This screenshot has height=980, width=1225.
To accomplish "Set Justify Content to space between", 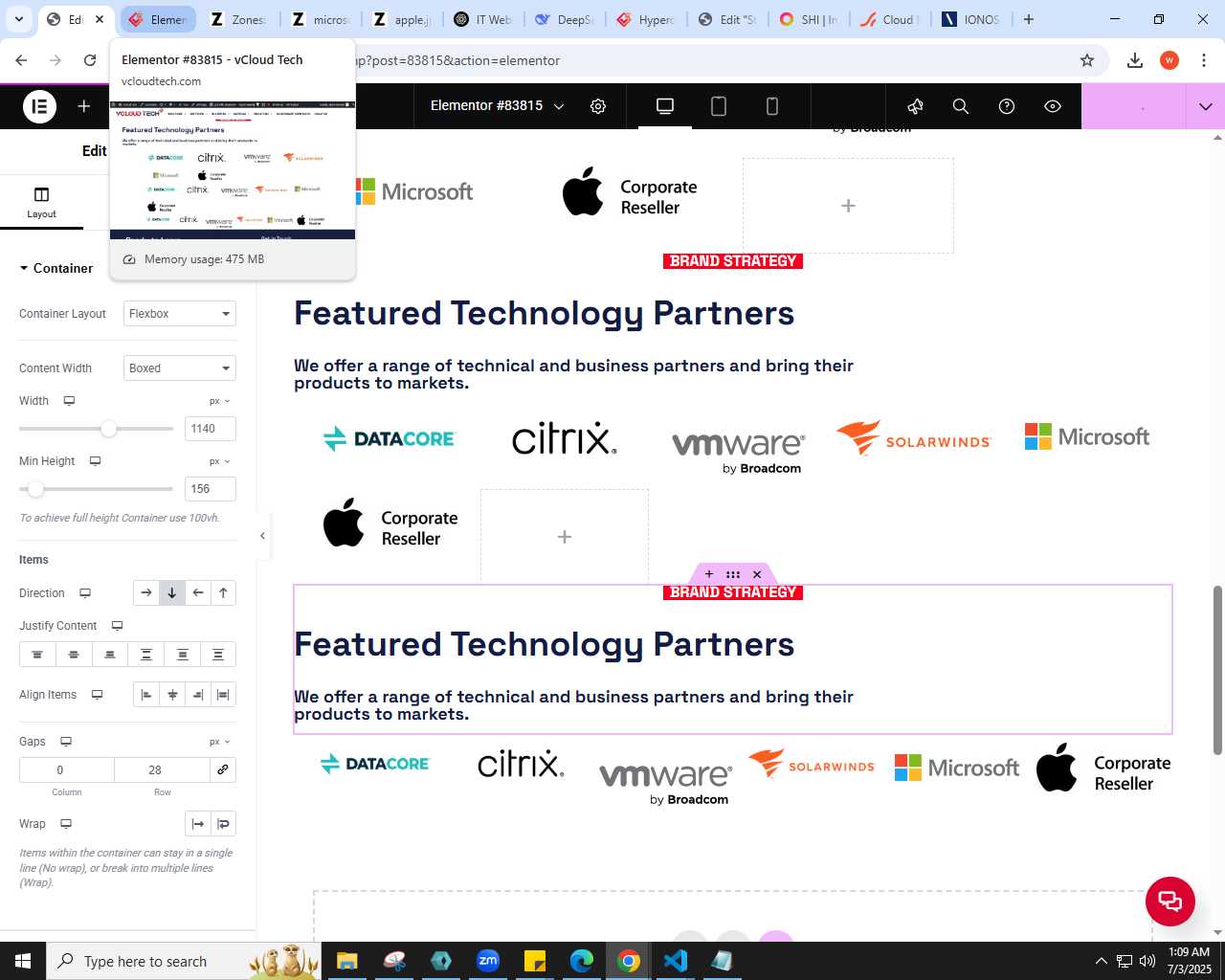I will [x=146, y=655].
